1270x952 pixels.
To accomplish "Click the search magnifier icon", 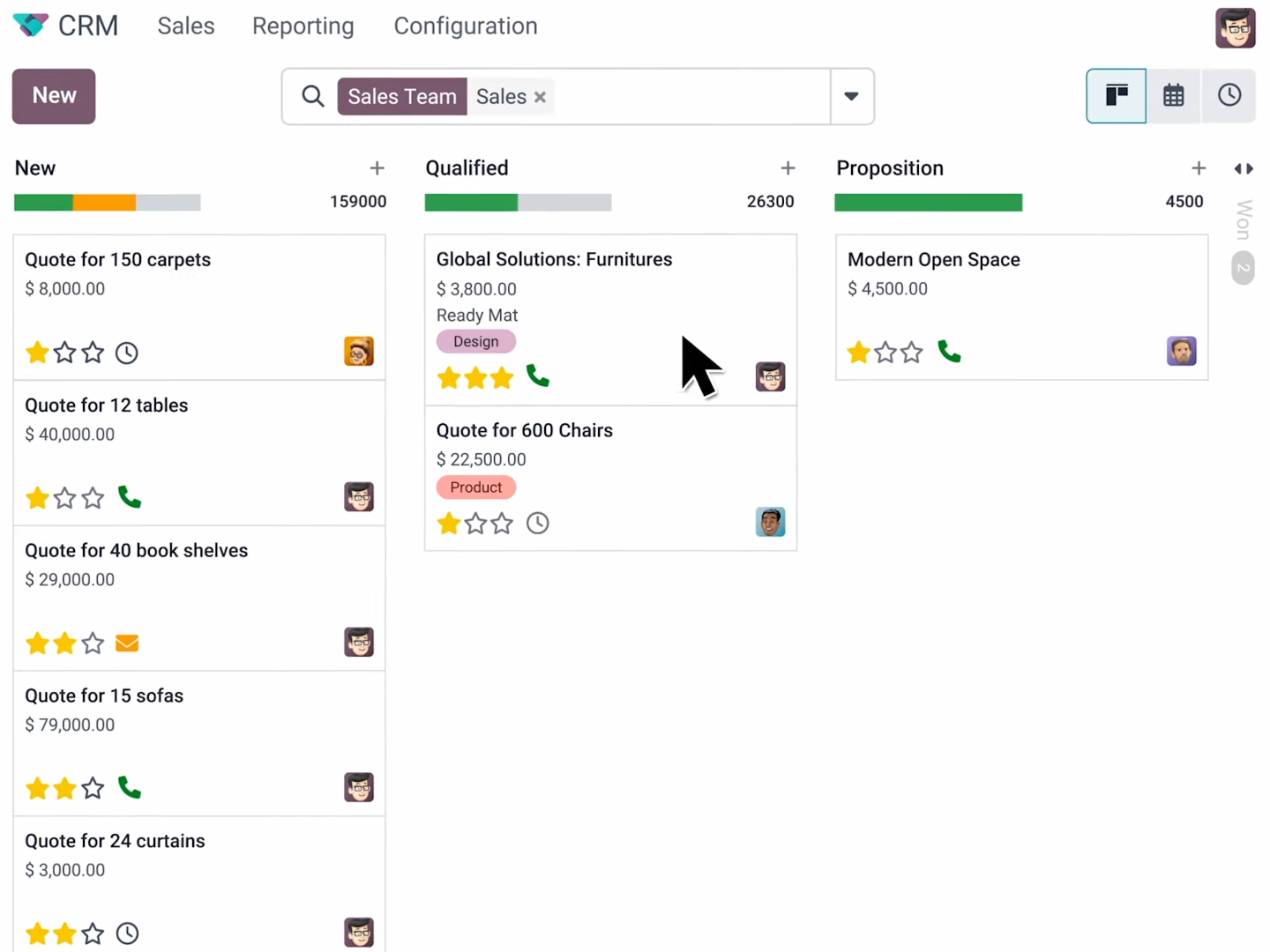I will 313,96.
